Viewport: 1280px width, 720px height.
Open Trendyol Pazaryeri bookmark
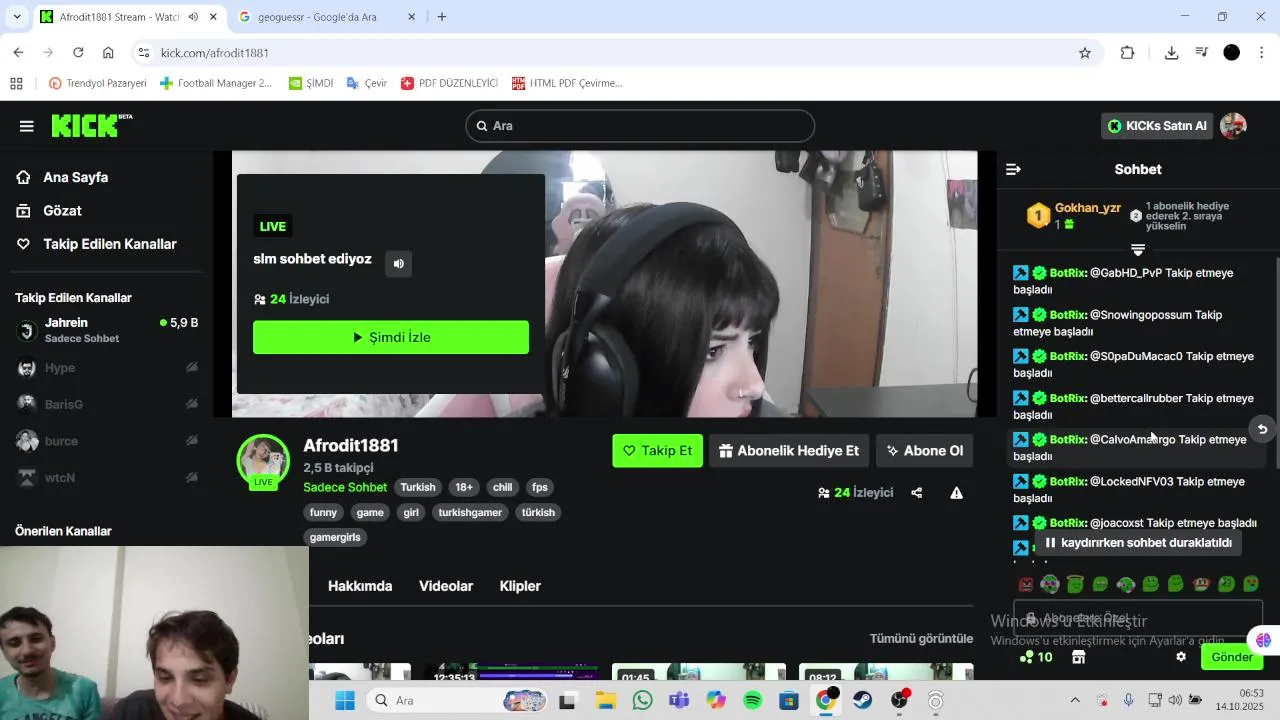(97, 83)
